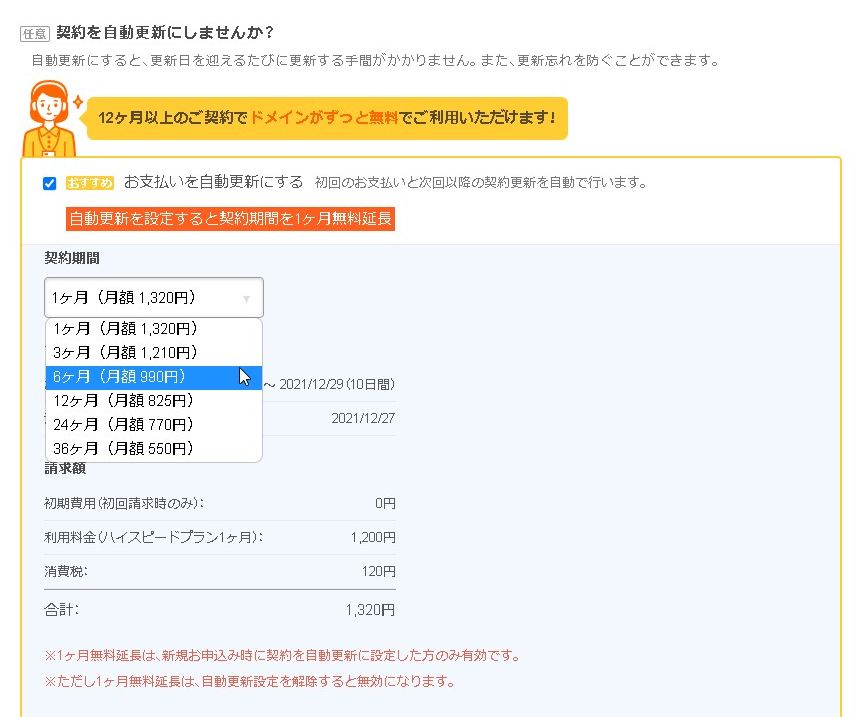Choose 24ヶ月（月額 770円） from the list
Viewport: 864px width, 717px height.
click(x=123, y=425)
